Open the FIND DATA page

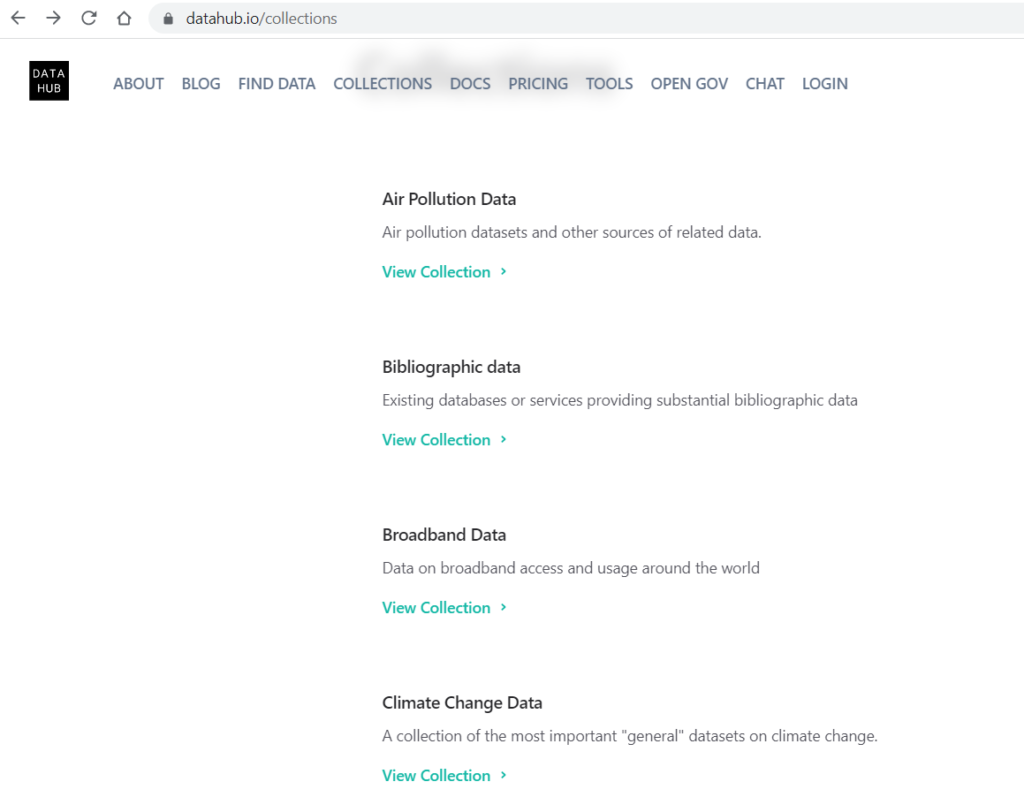pyautogui.click(x=276, y=84)
